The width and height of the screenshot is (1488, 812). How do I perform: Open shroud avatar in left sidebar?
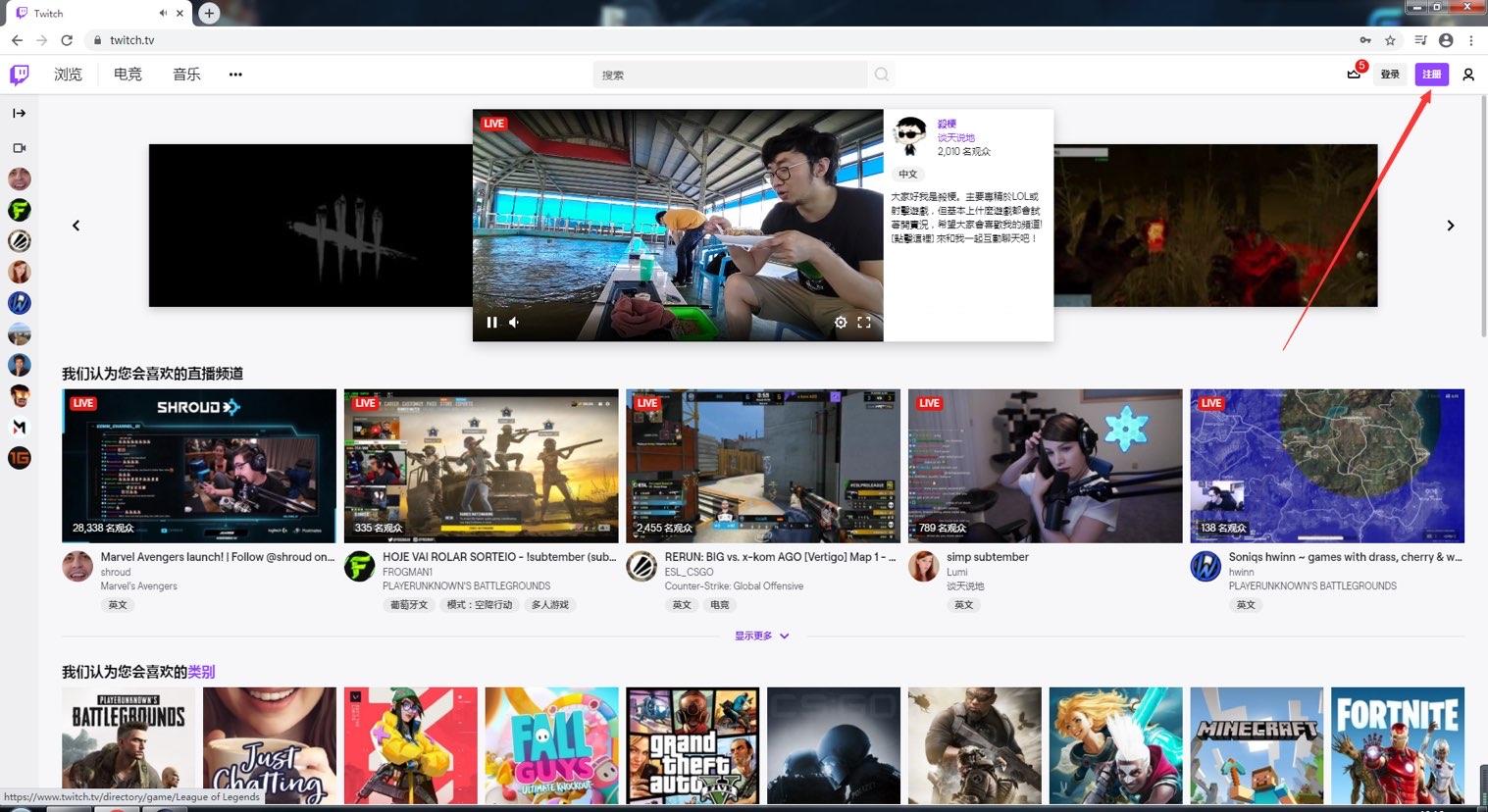tap(19, 178)
